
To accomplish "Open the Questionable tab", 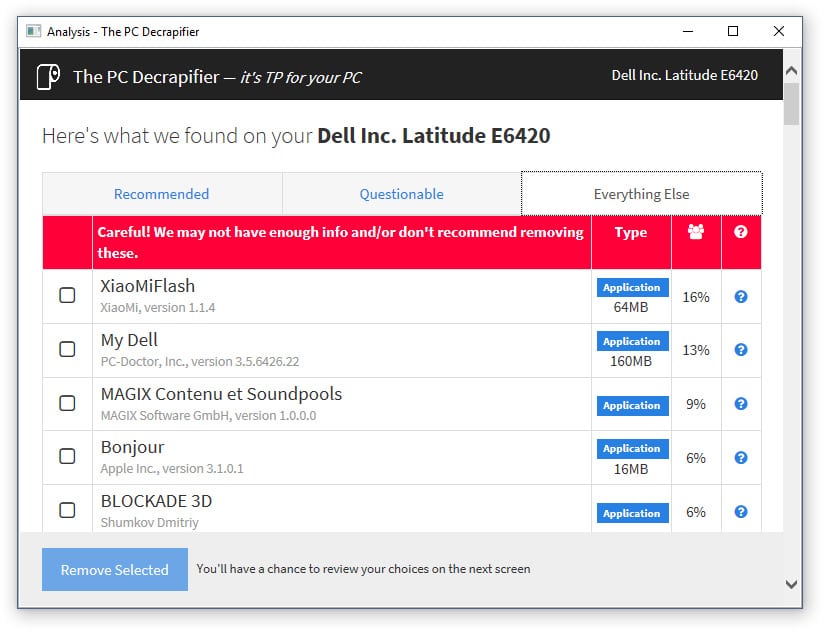I will 401,194.
